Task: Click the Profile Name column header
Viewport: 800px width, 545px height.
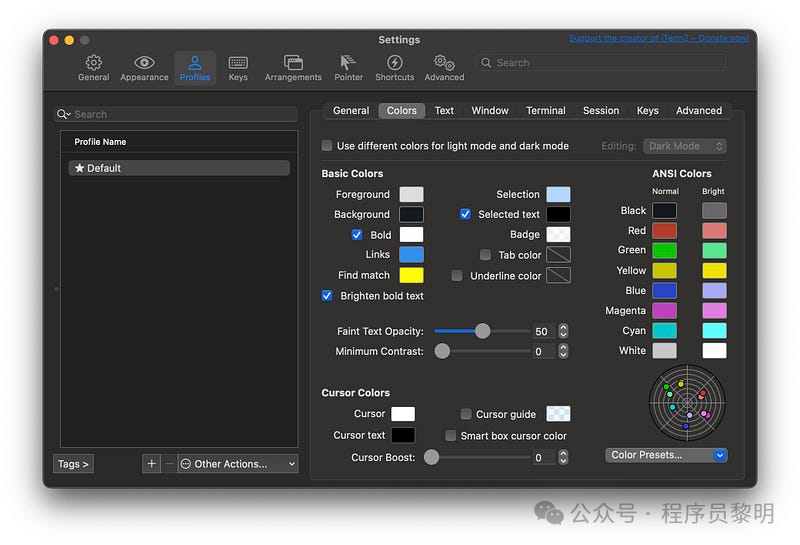Action: click(179, 142)
